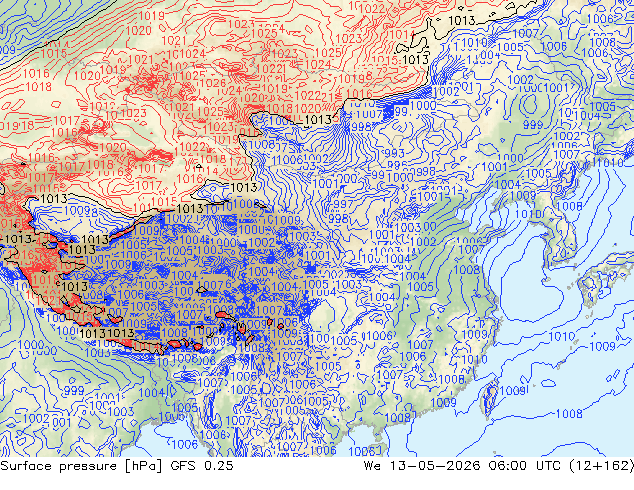Click the 1006 label at the top right corner
634x490 pixels.
coord(600,19)
